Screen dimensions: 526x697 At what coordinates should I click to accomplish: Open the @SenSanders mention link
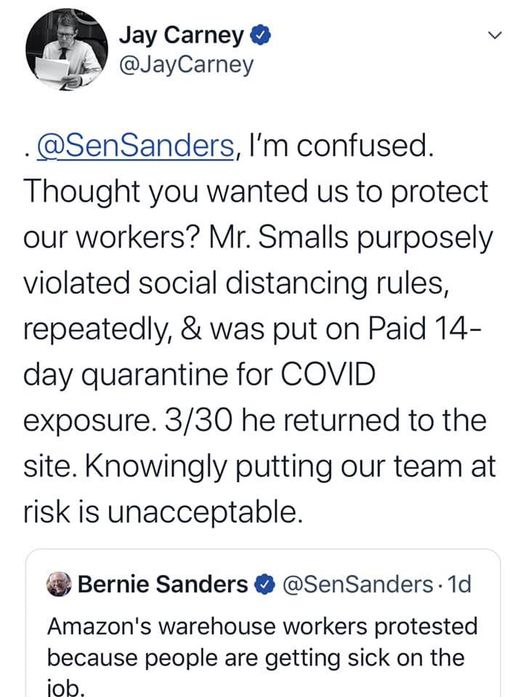135,146
